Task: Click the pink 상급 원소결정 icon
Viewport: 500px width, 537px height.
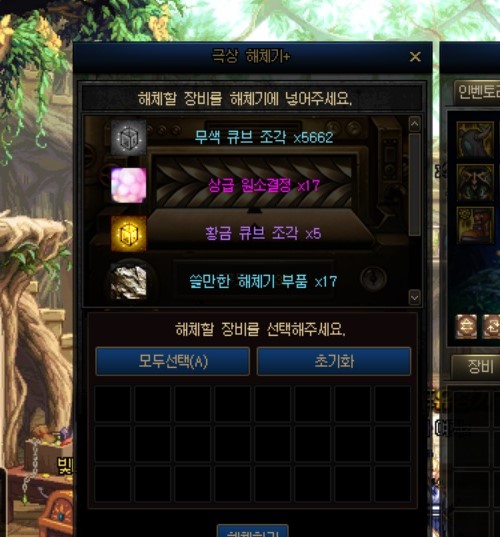Action: point(128,185)
